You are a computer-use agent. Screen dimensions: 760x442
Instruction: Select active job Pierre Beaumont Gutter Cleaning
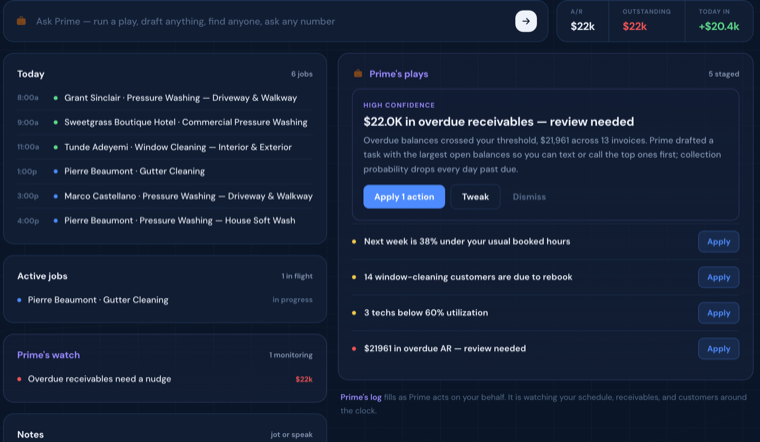165,300
